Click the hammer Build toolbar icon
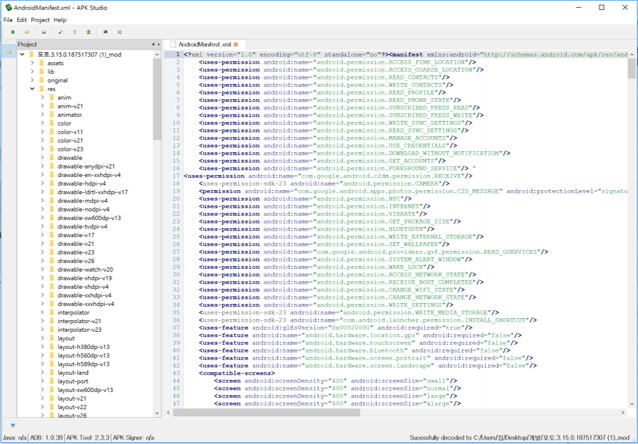638x444 pixels. [x=60, y=32]
